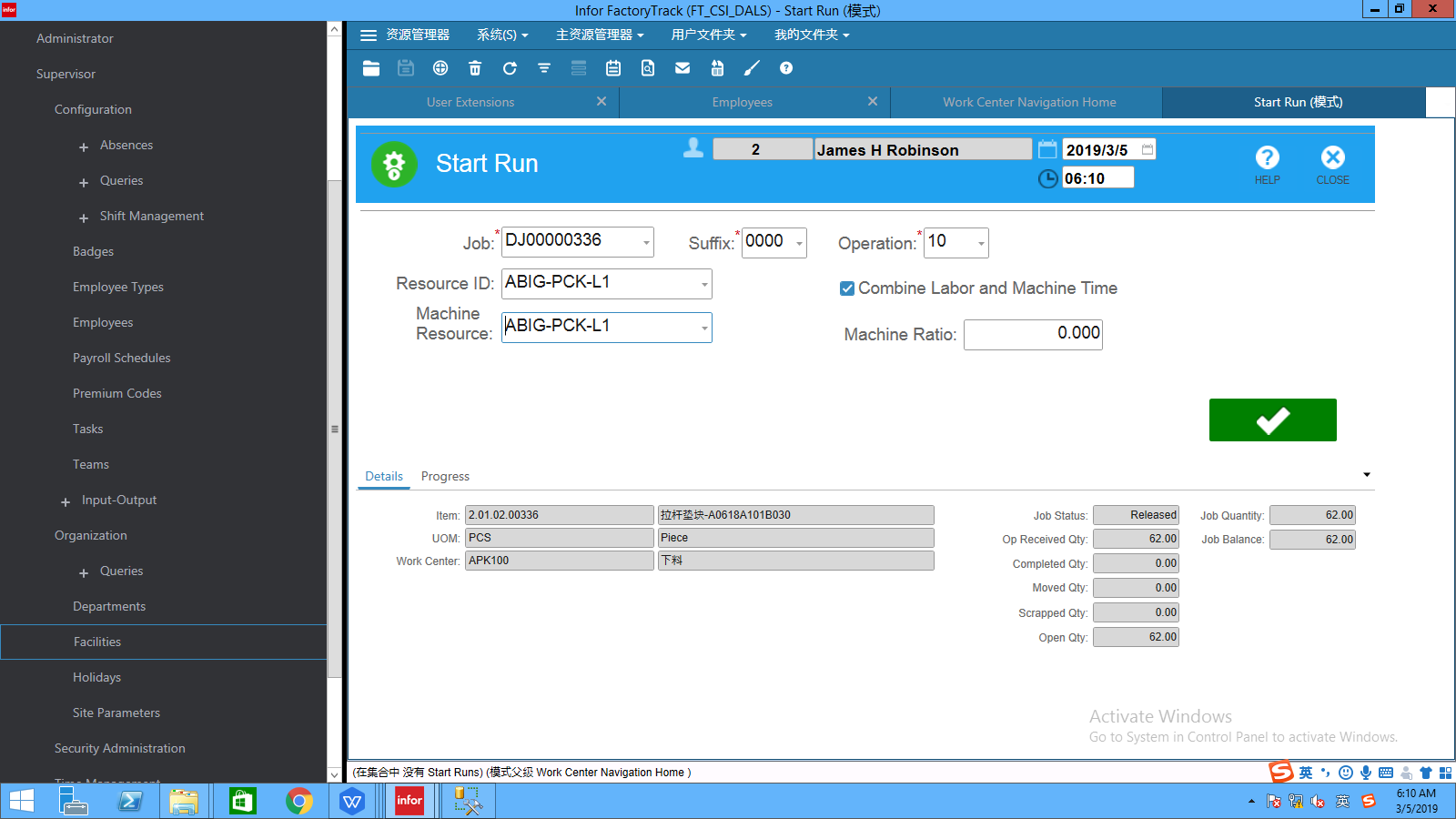Open File Explorer from the taskbar
Viewport: 1456px width, 819px height.
184,801
